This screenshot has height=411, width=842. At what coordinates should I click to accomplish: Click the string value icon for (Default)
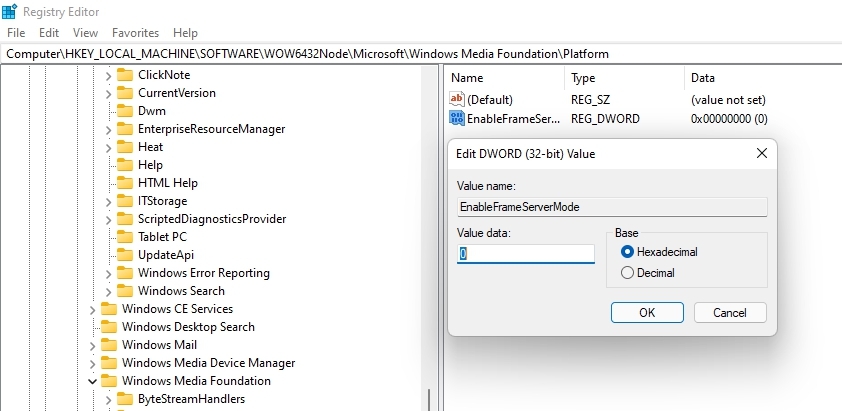point(457,100)
